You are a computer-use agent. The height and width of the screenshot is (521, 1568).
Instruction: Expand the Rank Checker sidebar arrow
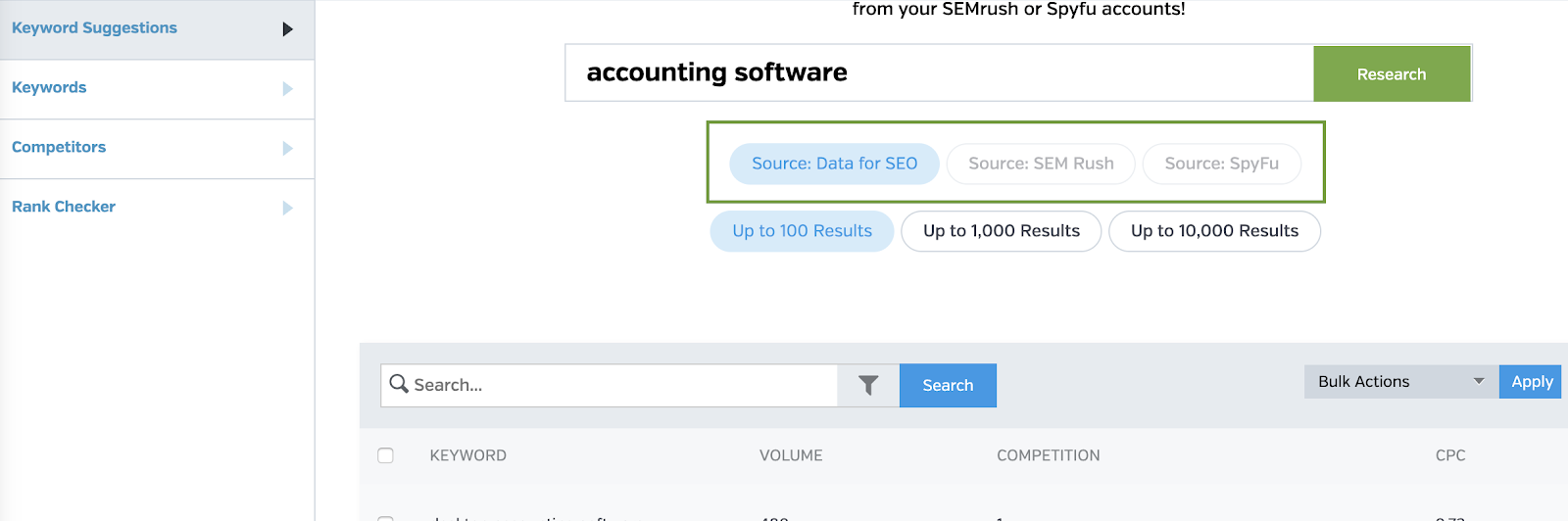coord(287,208)
